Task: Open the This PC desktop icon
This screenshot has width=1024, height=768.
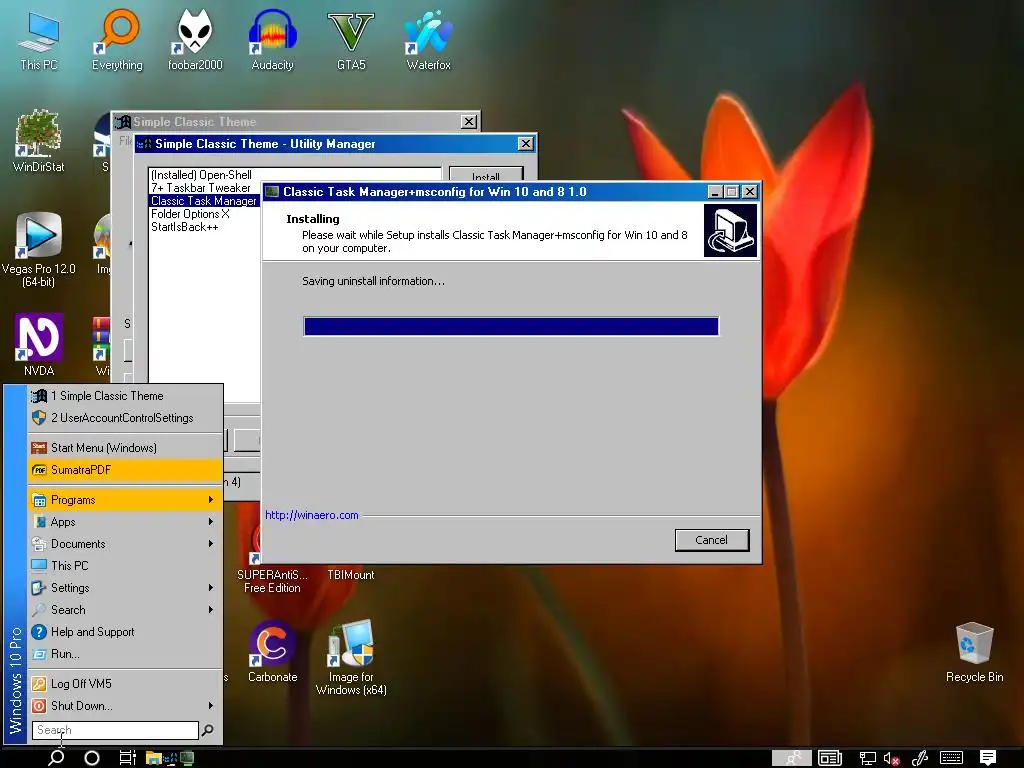Action: [x=39, y=39]
